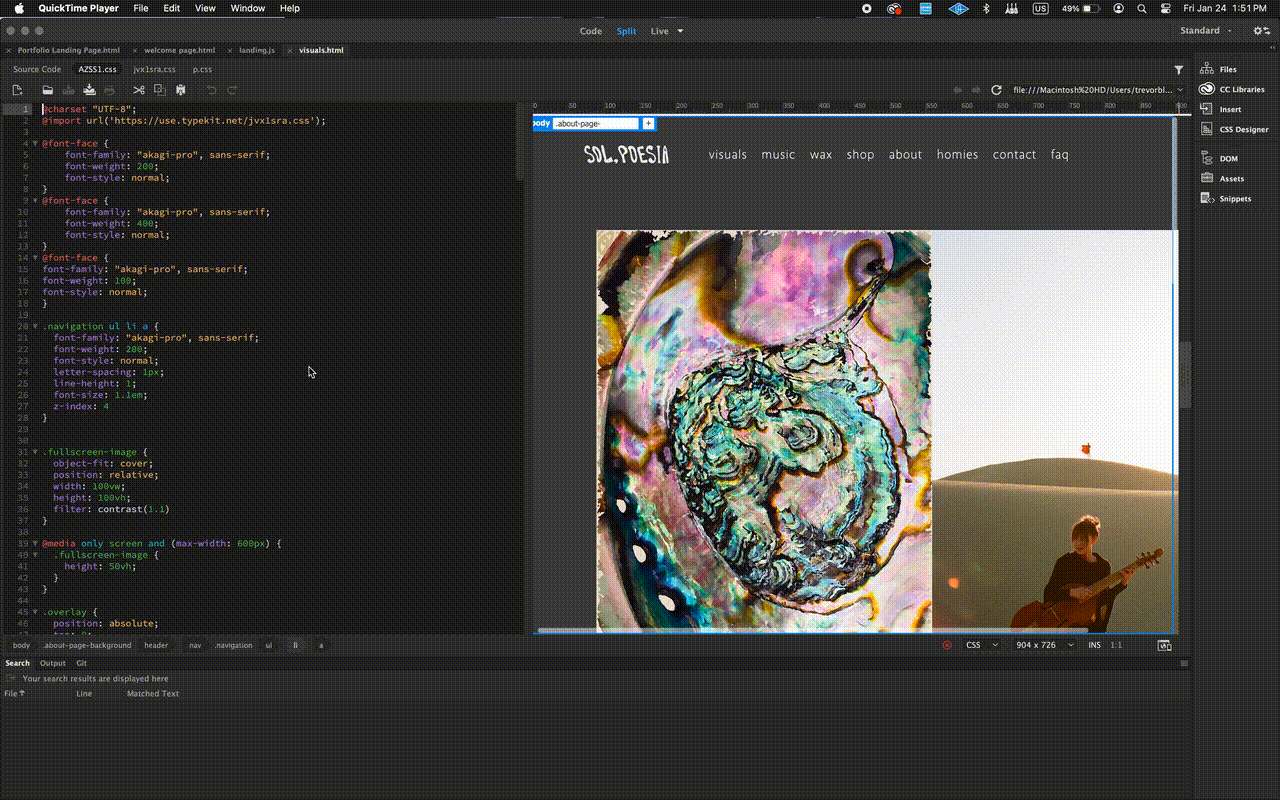
Task: Switch to Code view
Action: (591, 31)
